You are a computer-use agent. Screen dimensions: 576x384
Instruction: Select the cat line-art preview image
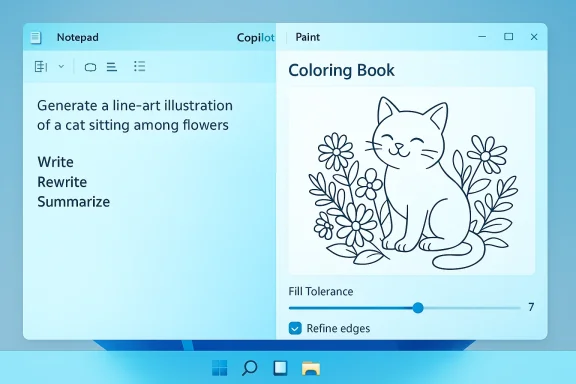tap(412, 181)
